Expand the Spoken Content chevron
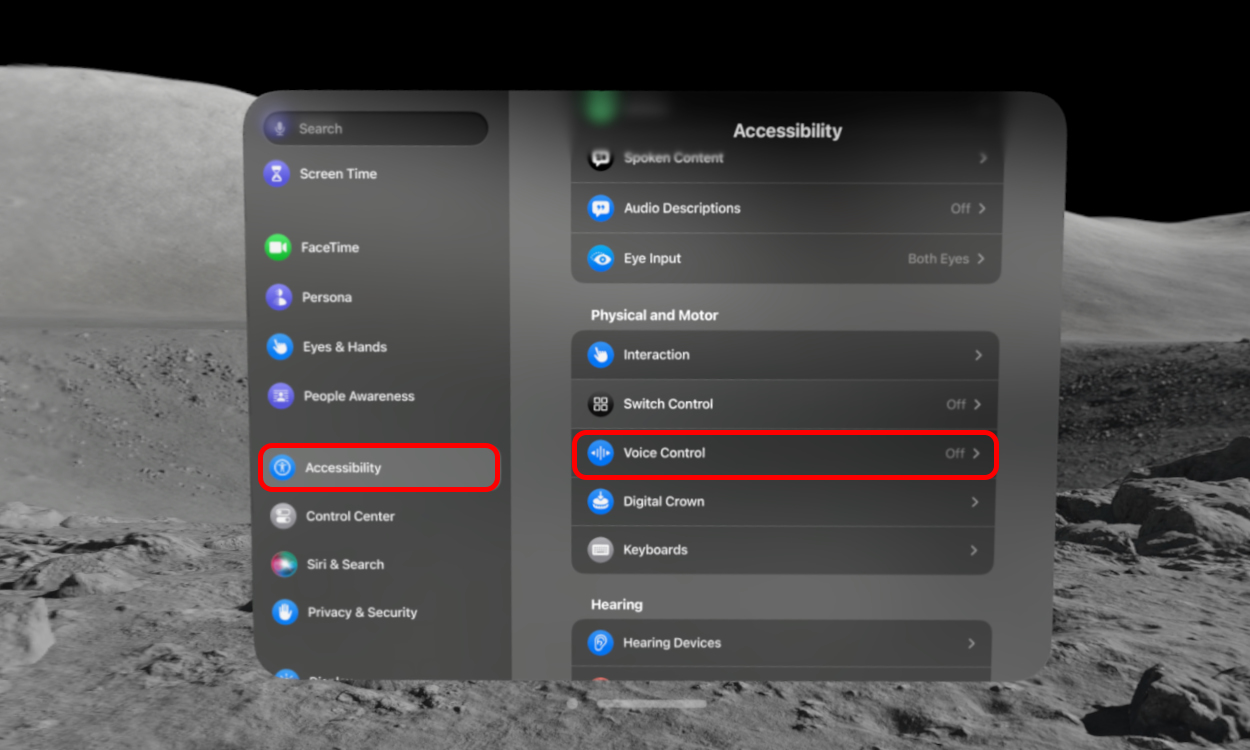This screenshot has width=1250, height=750. 981,157
